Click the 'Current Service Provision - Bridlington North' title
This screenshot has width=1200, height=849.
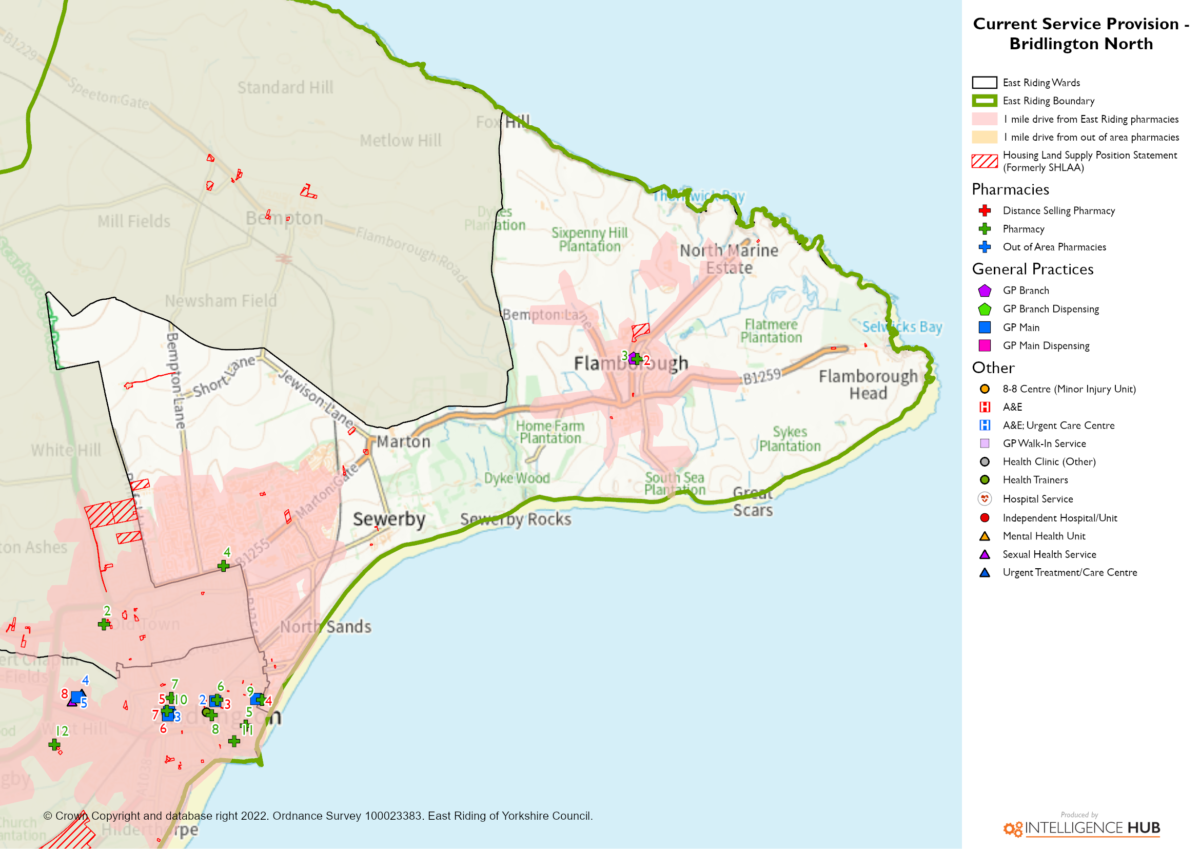[1080, 34]
